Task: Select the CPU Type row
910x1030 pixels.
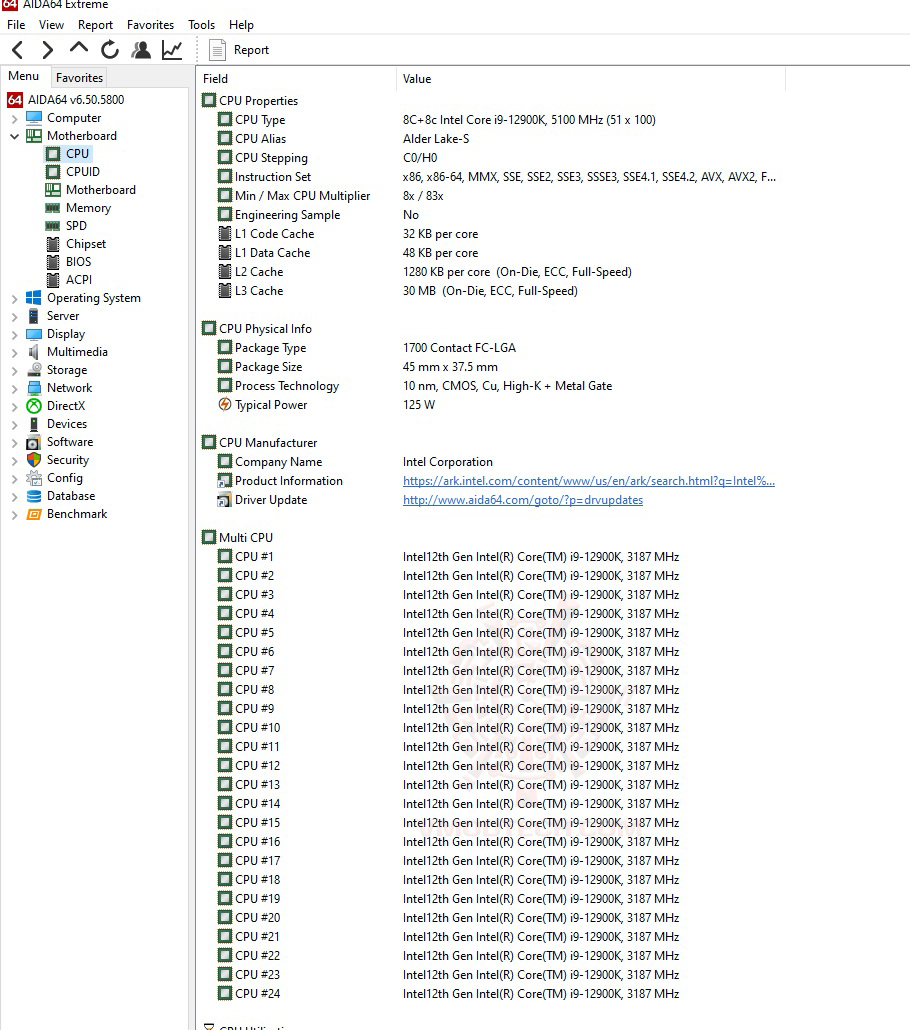Action: 493,120
